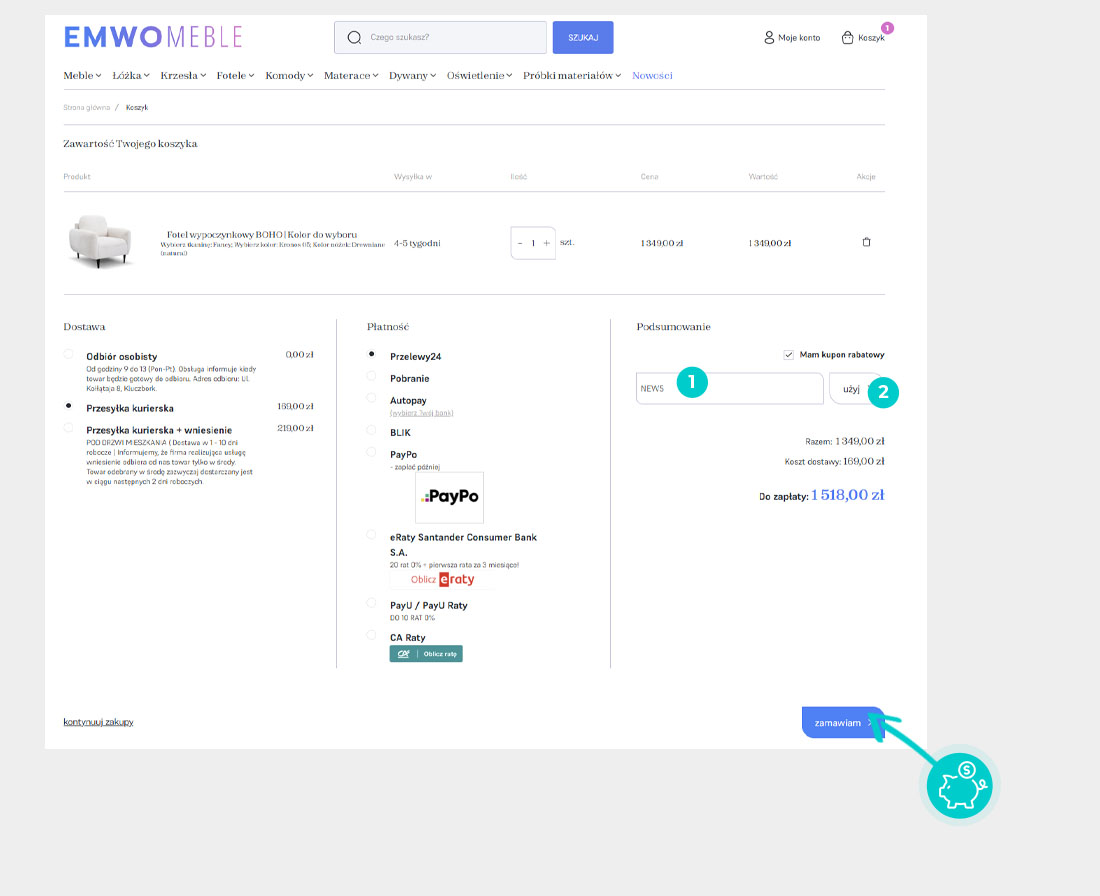Select Odbiór osobisty delivery option
This screenshot has width=1100, height=896.
68,354
